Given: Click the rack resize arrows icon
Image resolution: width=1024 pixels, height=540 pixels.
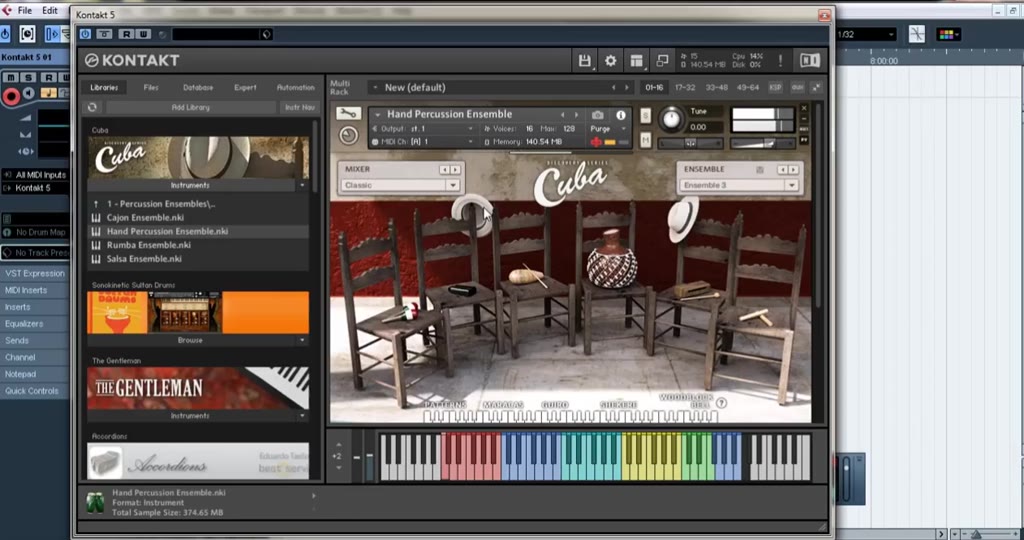Looking at the screenshot, I should [x=816, y=87].
